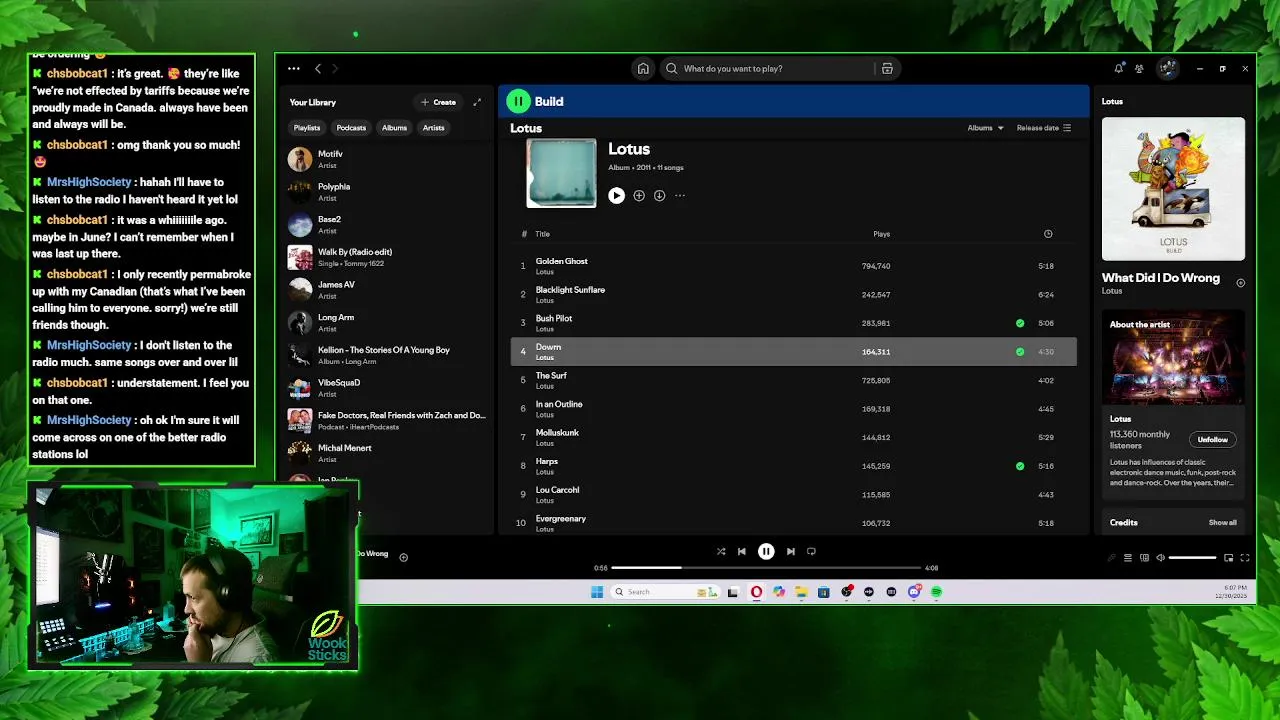Click the Spotify three-dots main menu
This screenshot has height=720, width=1280.
293,69
